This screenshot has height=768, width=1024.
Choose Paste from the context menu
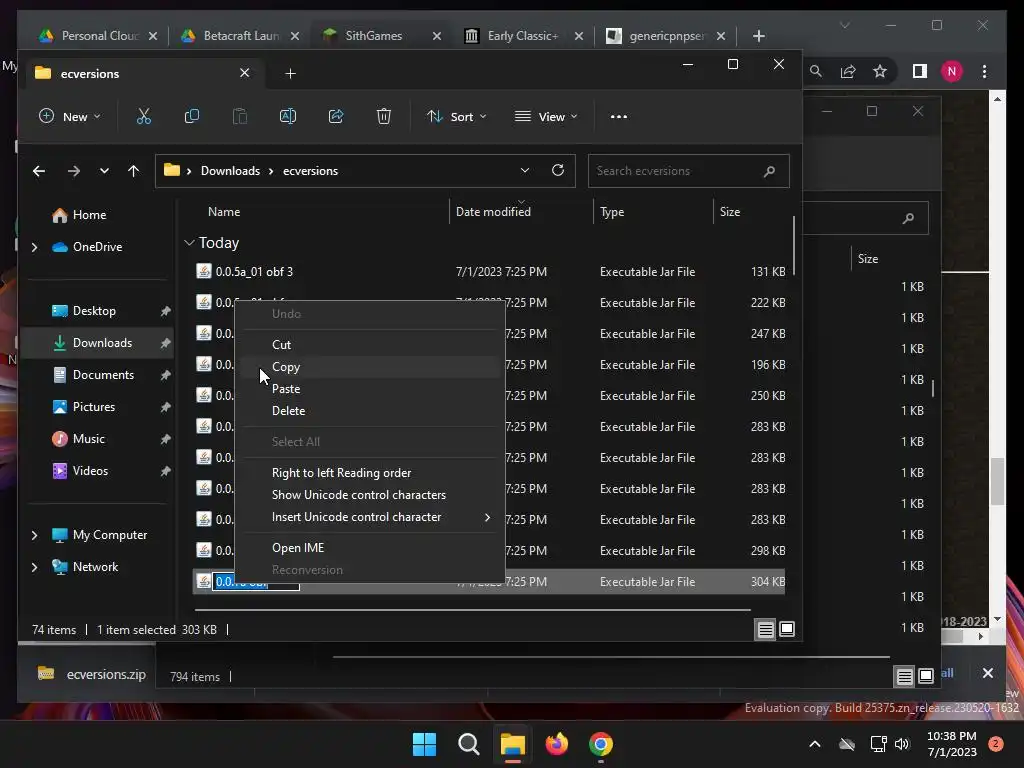click(370, 389)
